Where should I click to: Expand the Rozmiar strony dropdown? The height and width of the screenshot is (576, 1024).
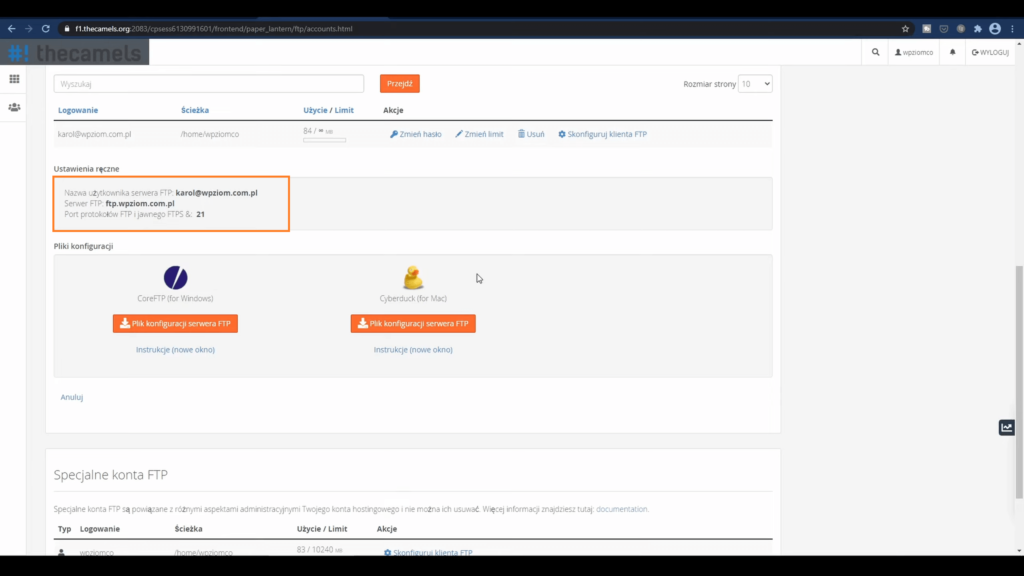pos(755,84)
